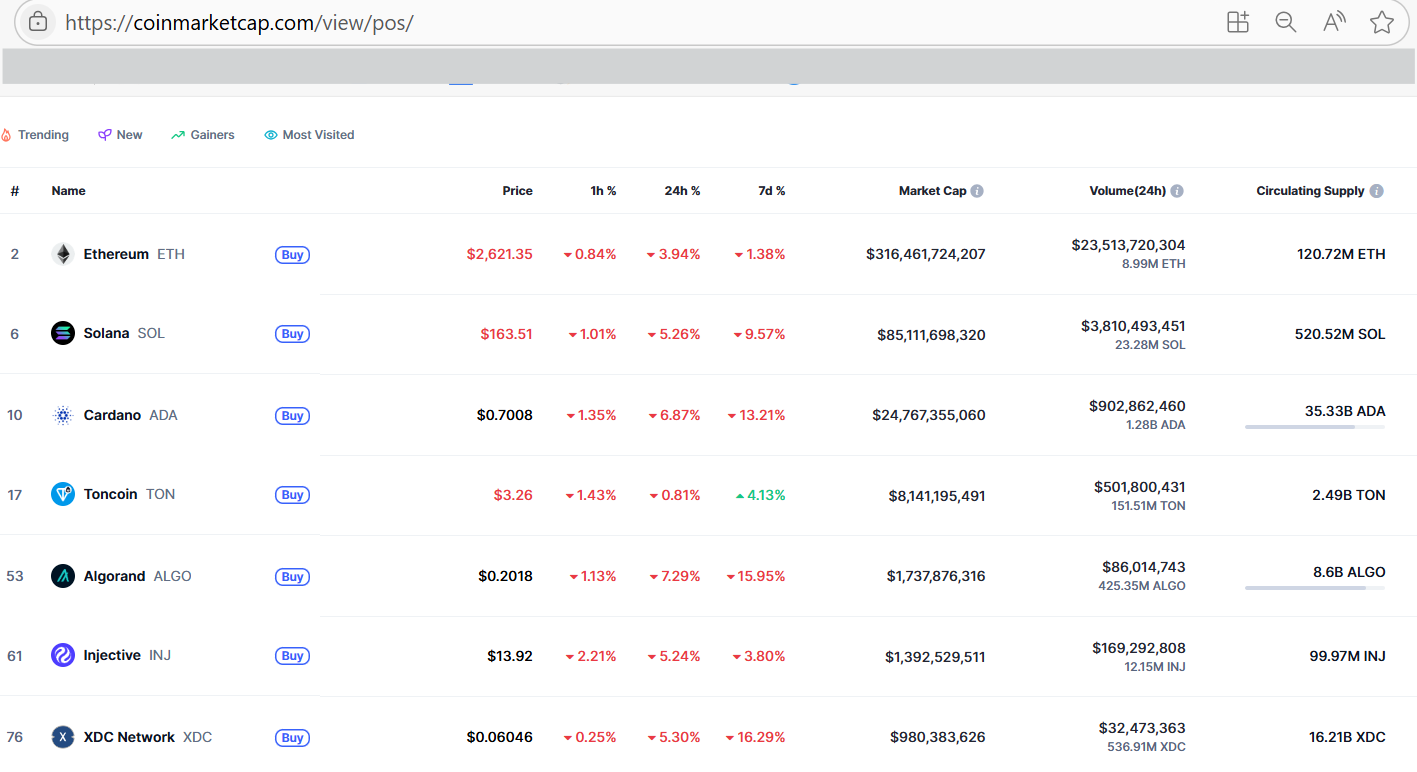This screenshot has height=772, width=1417.
Task: Sort by the # rank column header
Action: click(15, 191)
